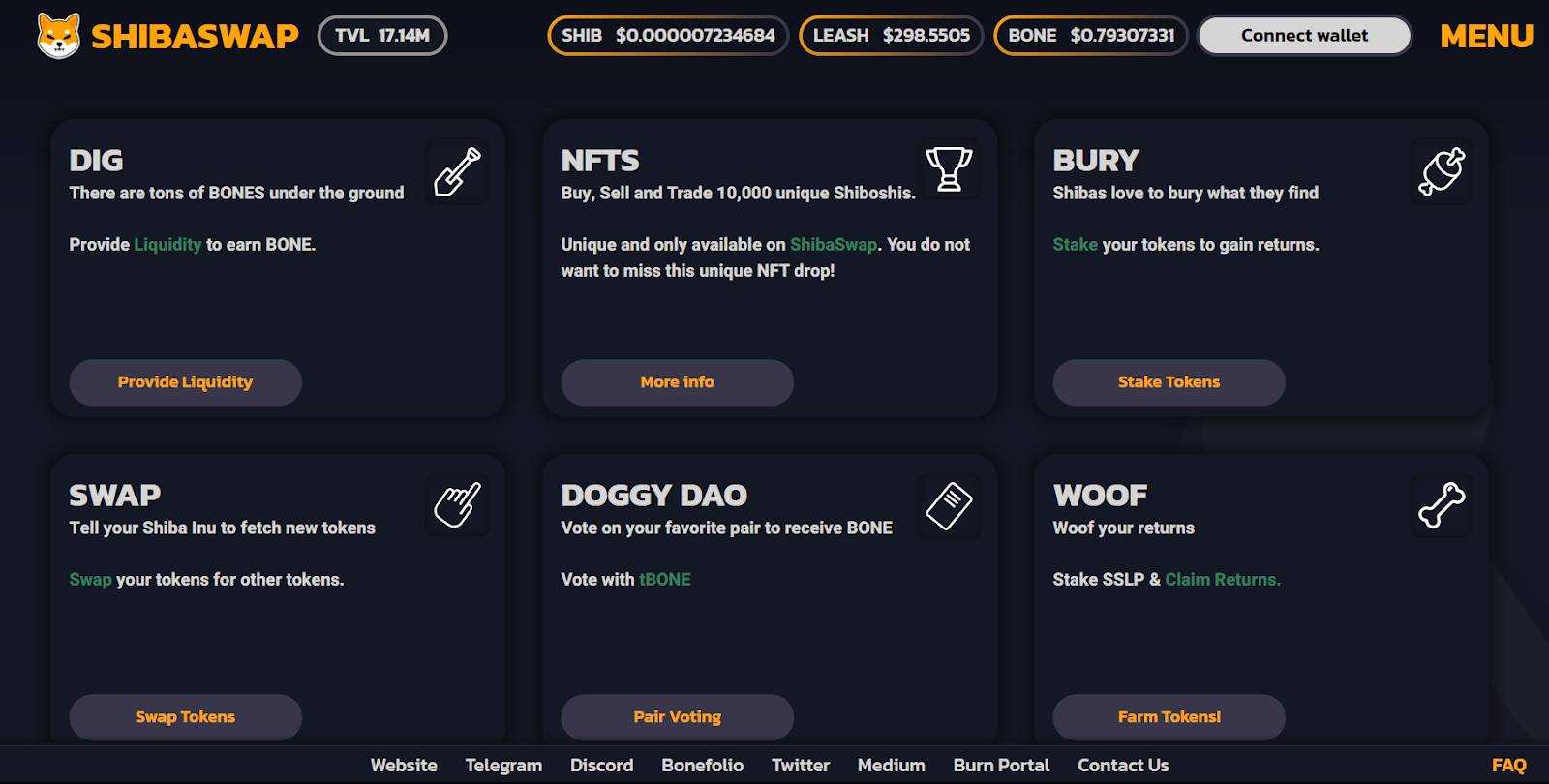Click the WOOF bone icon
The height and width of the screenshot is (784, 1549).
[1442, 505]
